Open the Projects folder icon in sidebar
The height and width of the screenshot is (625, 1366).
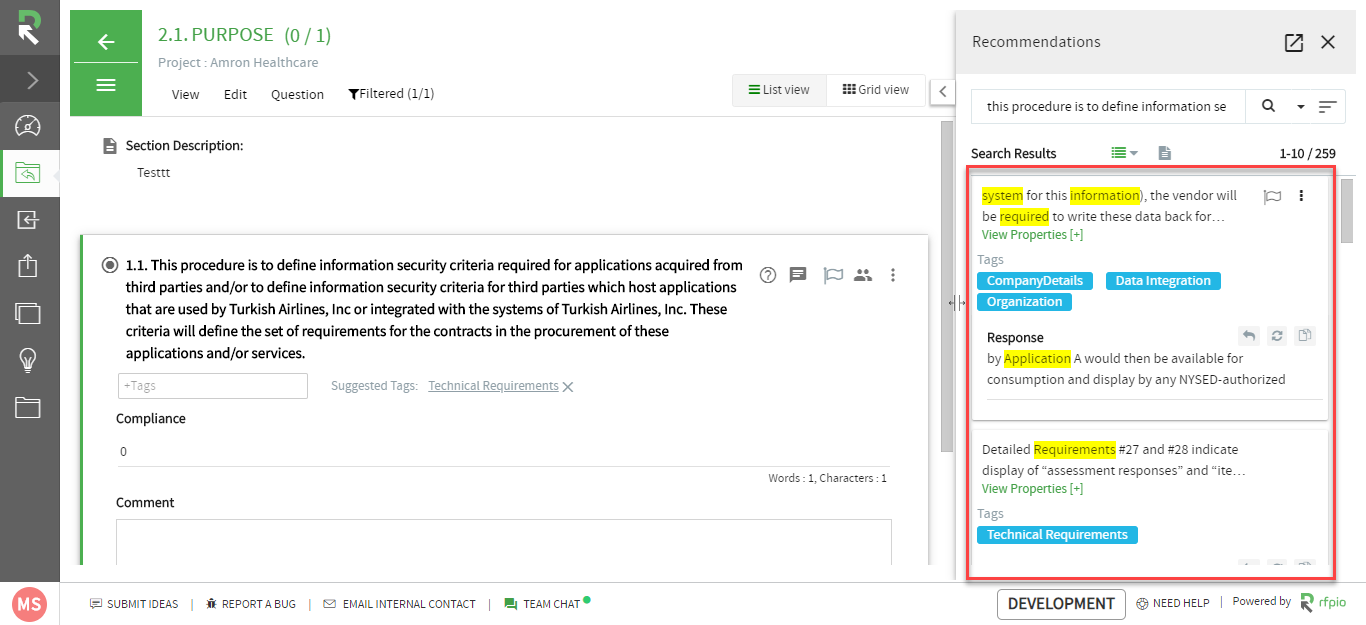tap(28, 174)
